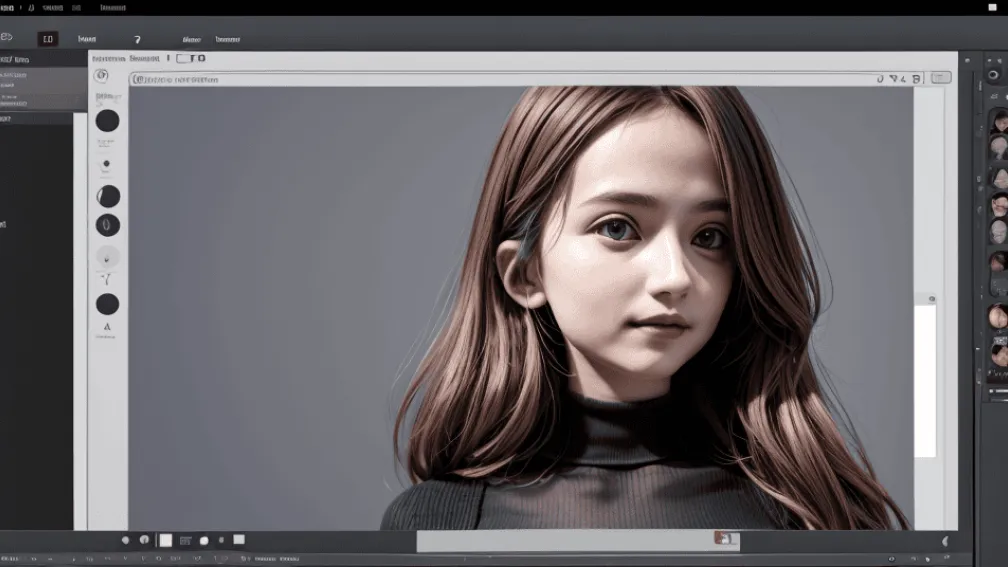This screenshot has height=567, width=1008.
Task: Click the letter A text tool icon
Action: tap(107, 326)
